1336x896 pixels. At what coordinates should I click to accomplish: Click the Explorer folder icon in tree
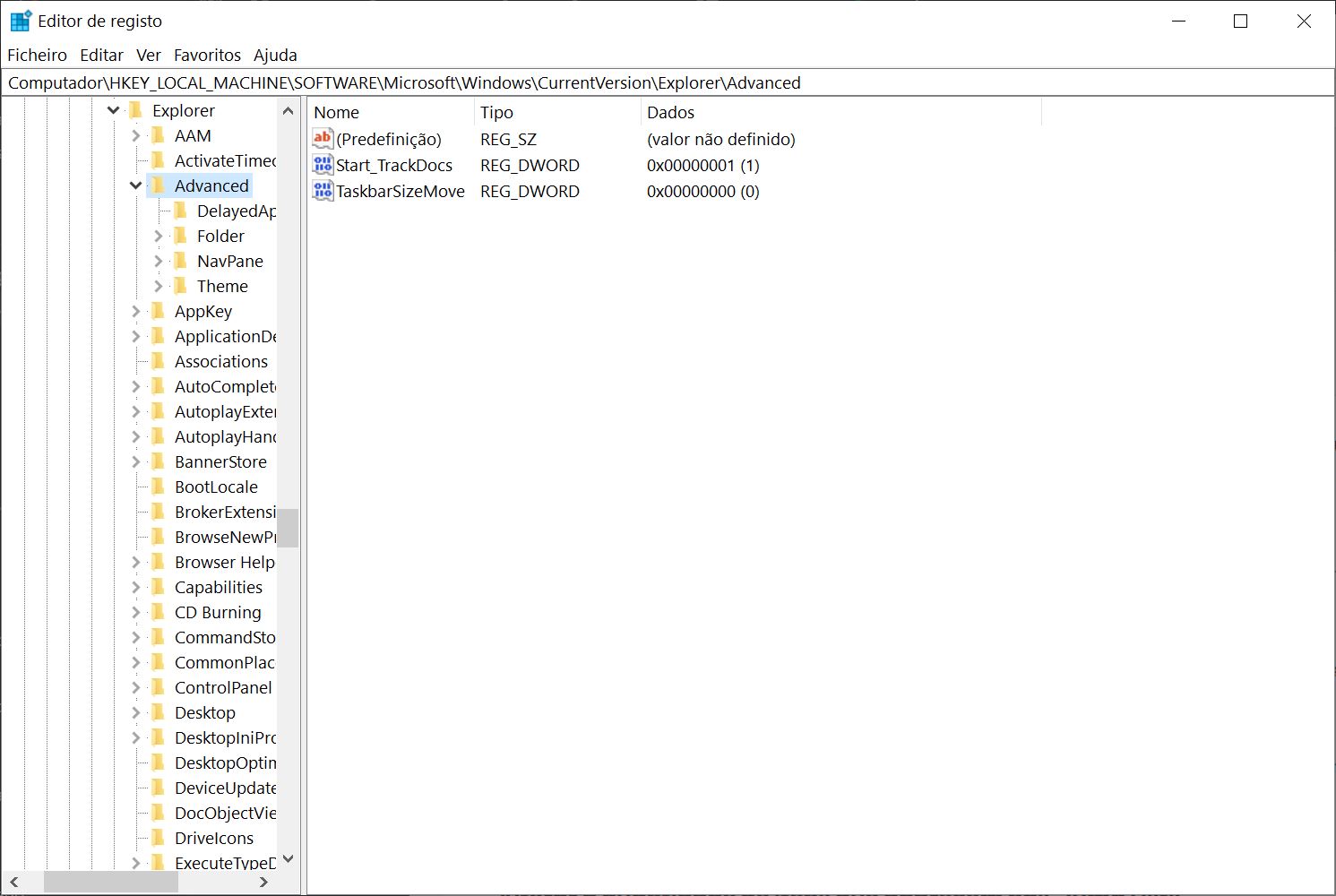point(136,110)
